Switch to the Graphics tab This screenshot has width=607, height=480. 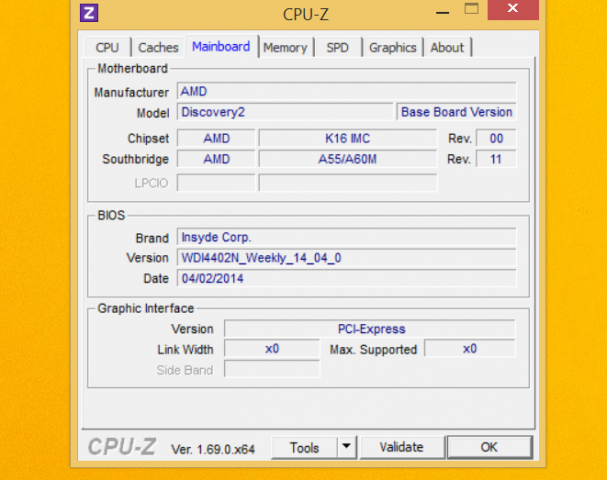(x=392, y=47)
